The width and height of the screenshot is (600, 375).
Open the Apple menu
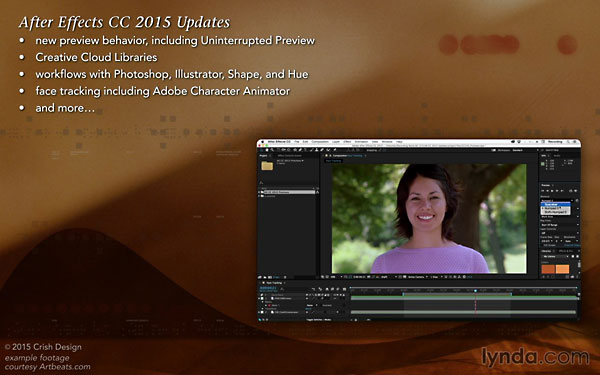262,142
